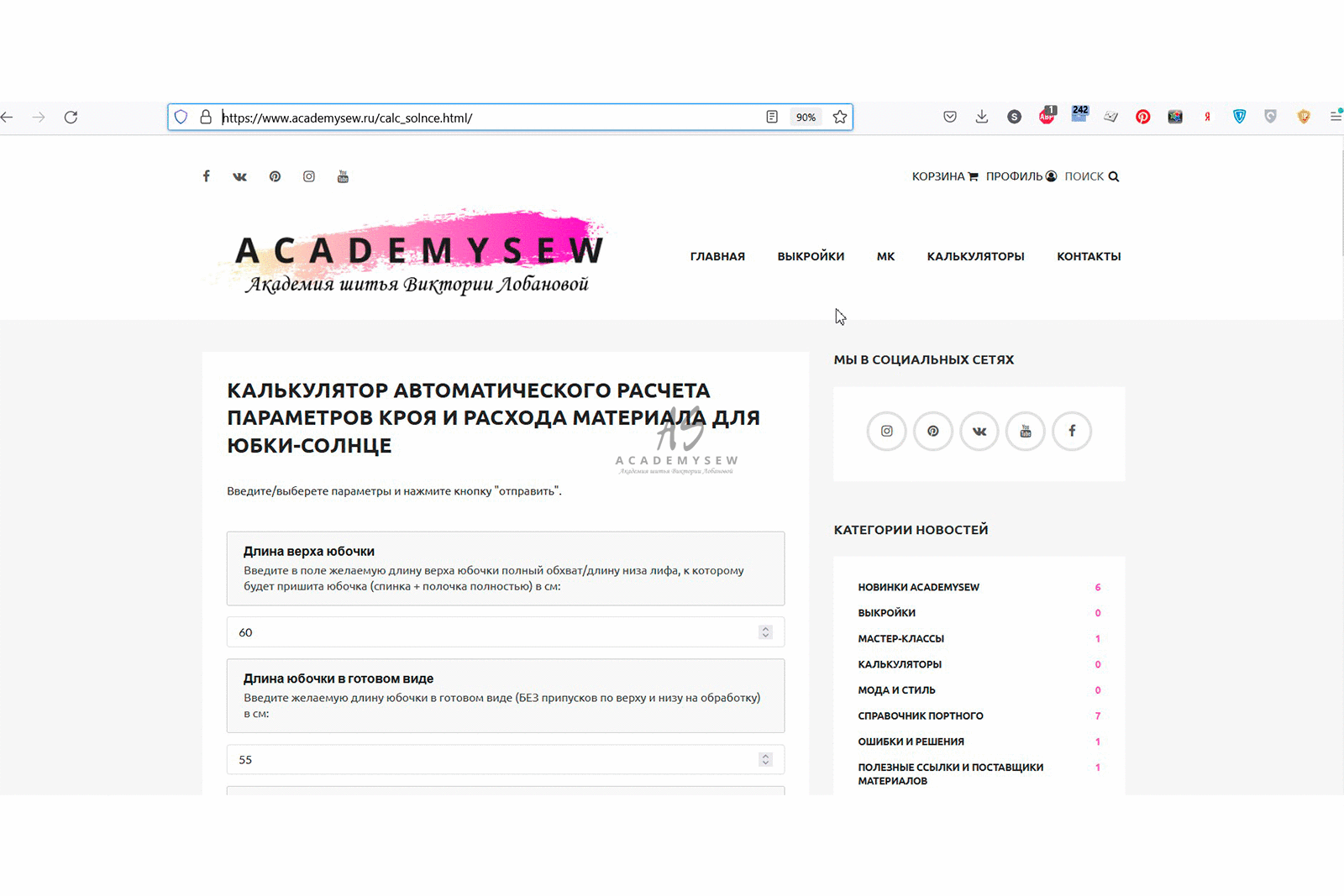The height and width of the screenshot is (896, 1344).
Task: Open the Ошибки и решения category
Action: click(x=911, y=742)
